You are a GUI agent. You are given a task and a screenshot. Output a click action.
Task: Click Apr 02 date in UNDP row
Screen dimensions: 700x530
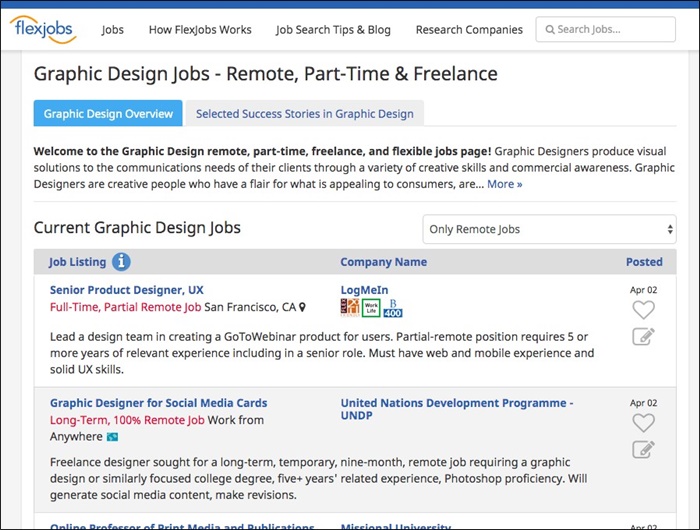pos(643,403)
